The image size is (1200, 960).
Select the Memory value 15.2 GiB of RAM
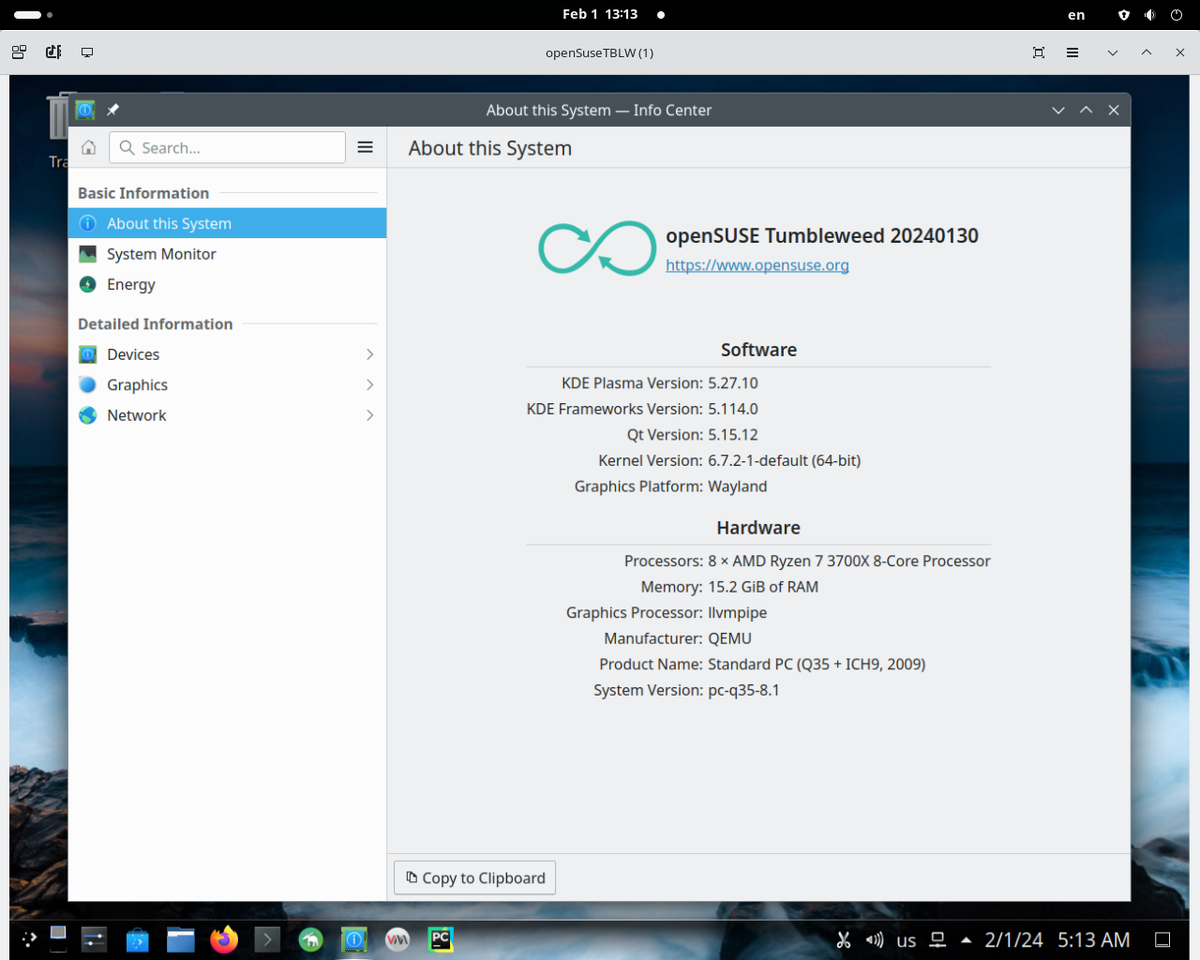click(763, 587)
